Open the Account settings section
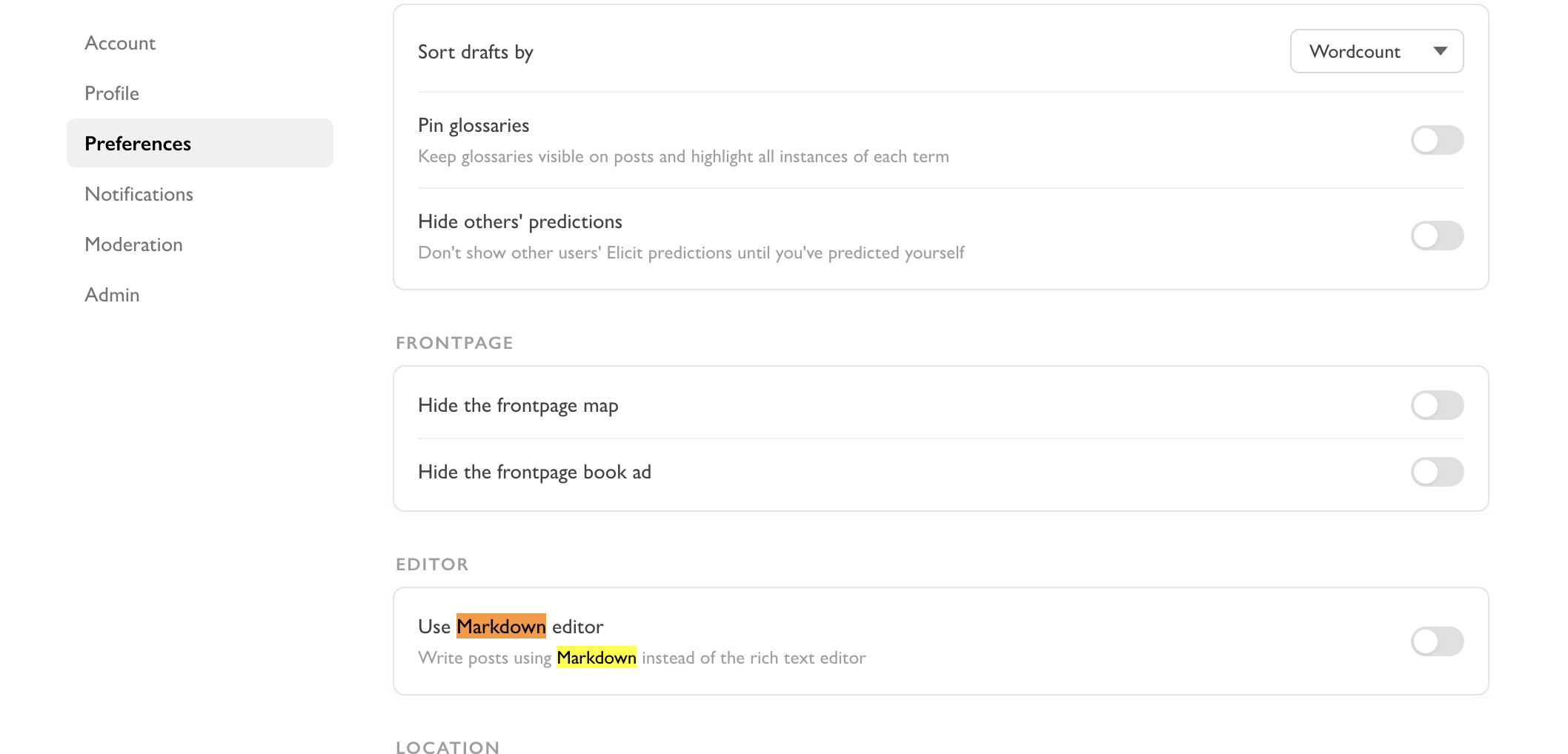This screenshot has height=754, width=1568. pyautogui.click(x=120, y=43)
